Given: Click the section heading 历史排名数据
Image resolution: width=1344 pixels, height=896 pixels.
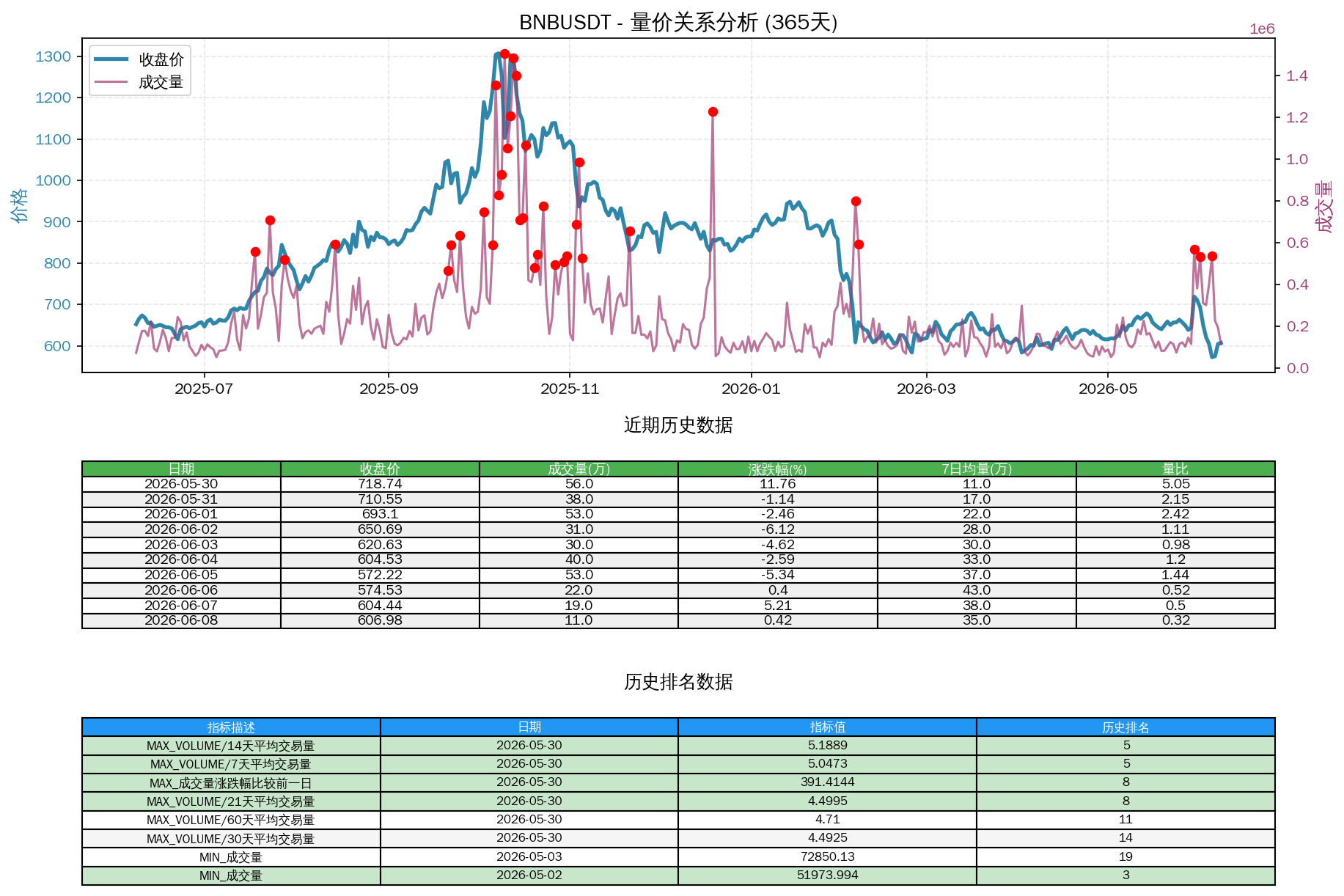Looking at the screenshot, I should pyautogui.click(x=678, y=682).
